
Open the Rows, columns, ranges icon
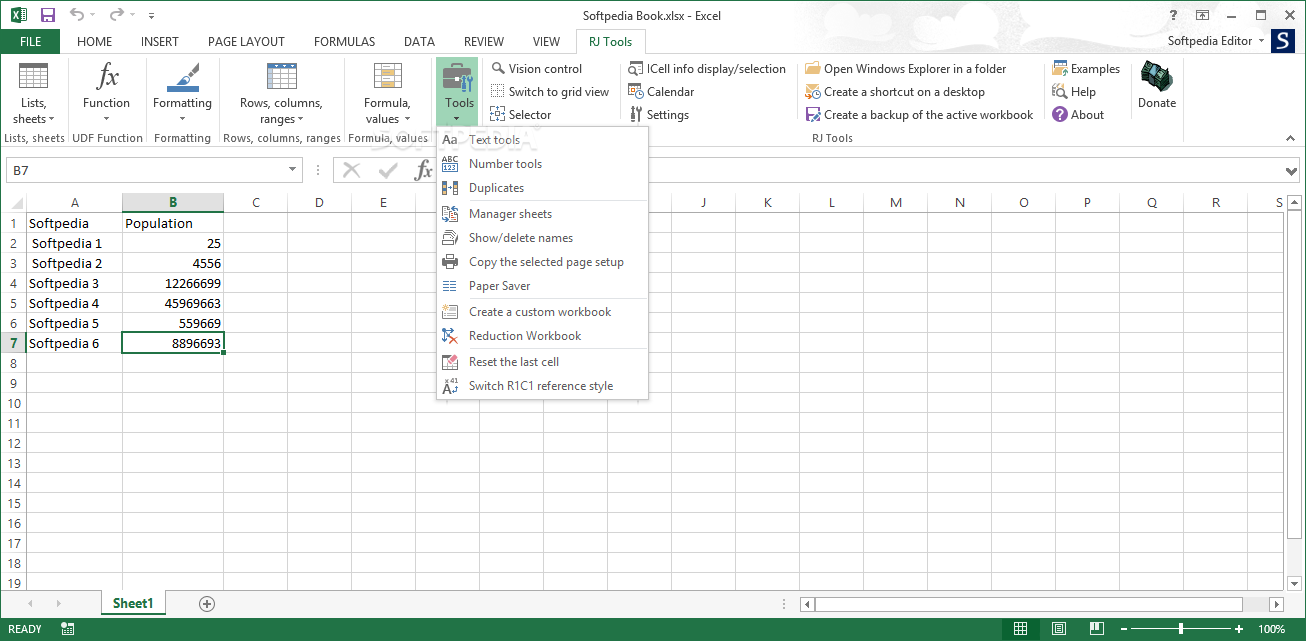[281, 77]
